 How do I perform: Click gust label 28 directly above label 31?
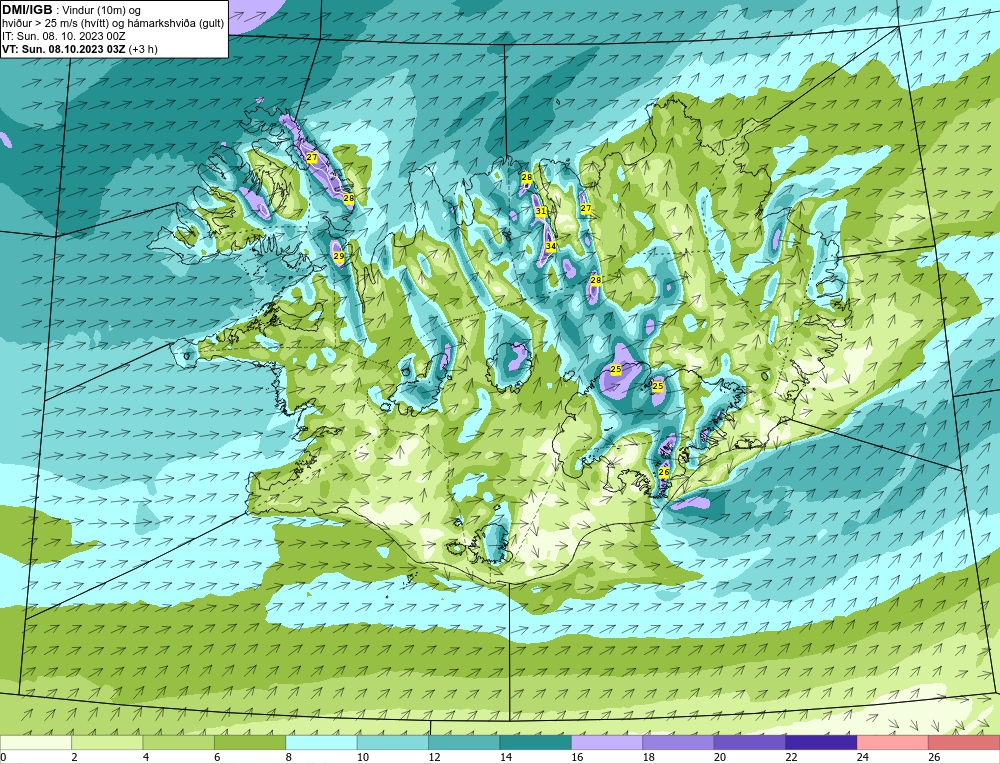click(527, 177)
